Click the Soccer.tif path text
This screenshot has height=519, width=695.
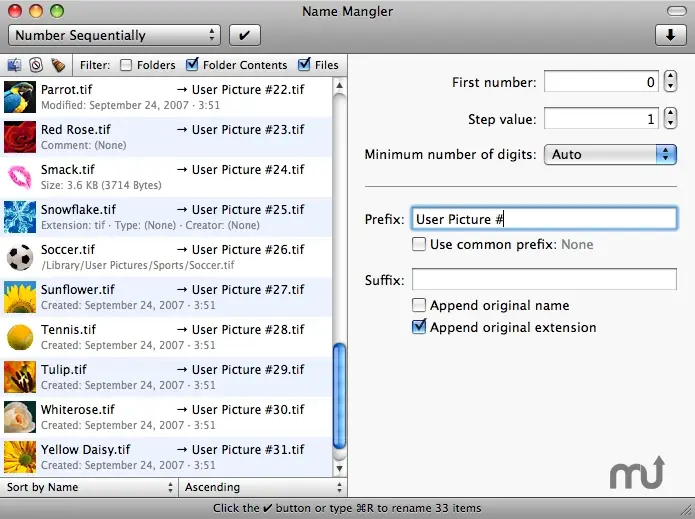coord(138,265)
